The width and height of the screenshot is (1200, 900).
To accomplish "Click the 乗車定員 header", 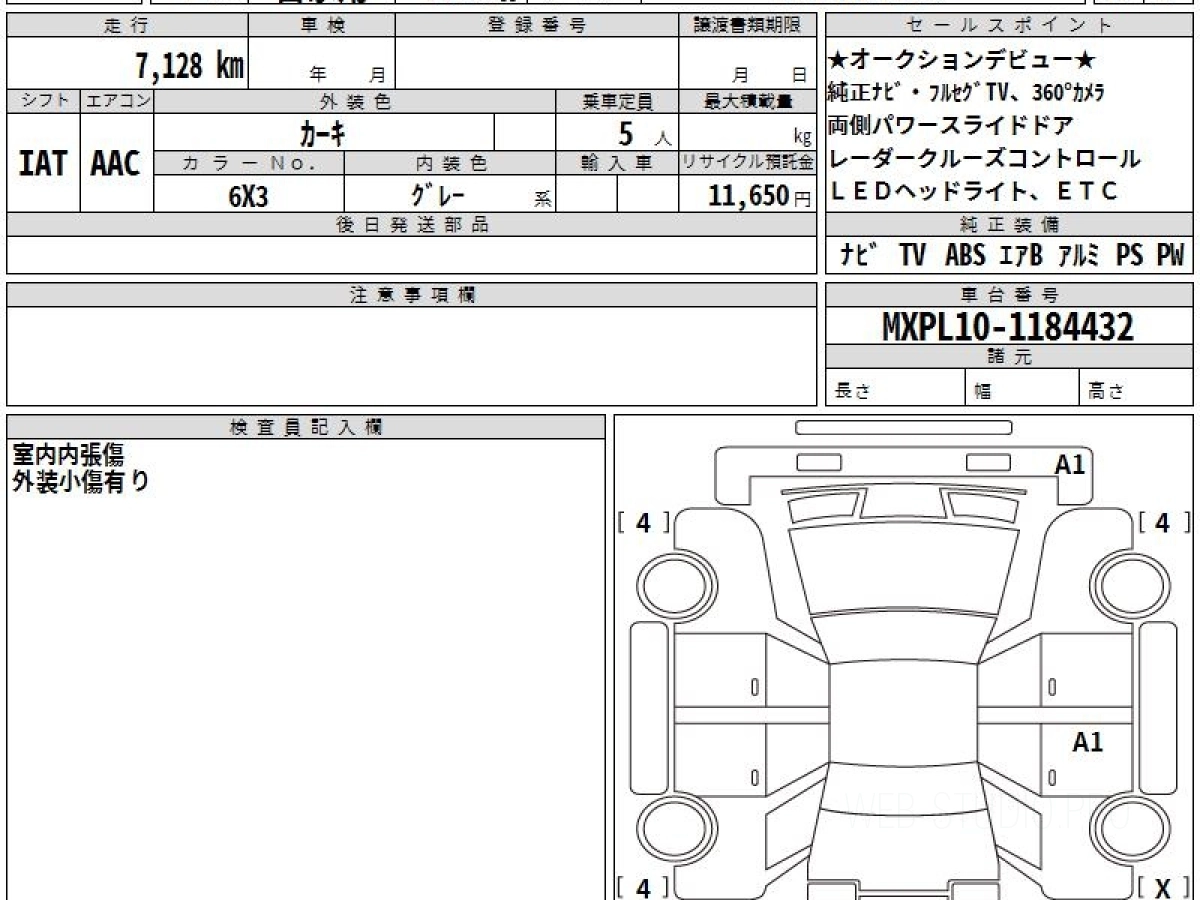I will (x=617, y=101).
